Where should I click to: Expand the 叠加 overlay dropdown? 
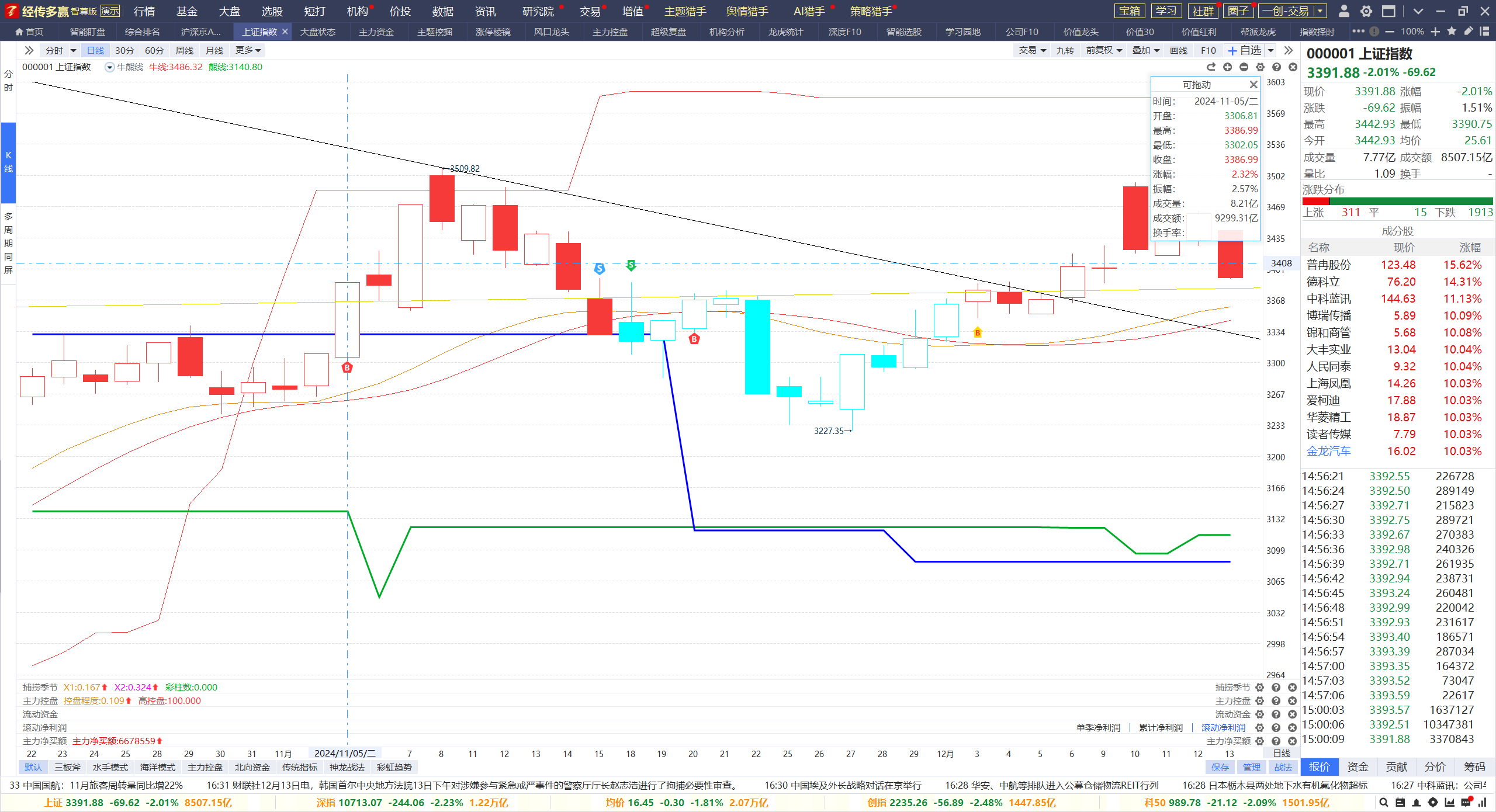[x=1145, y=51]
